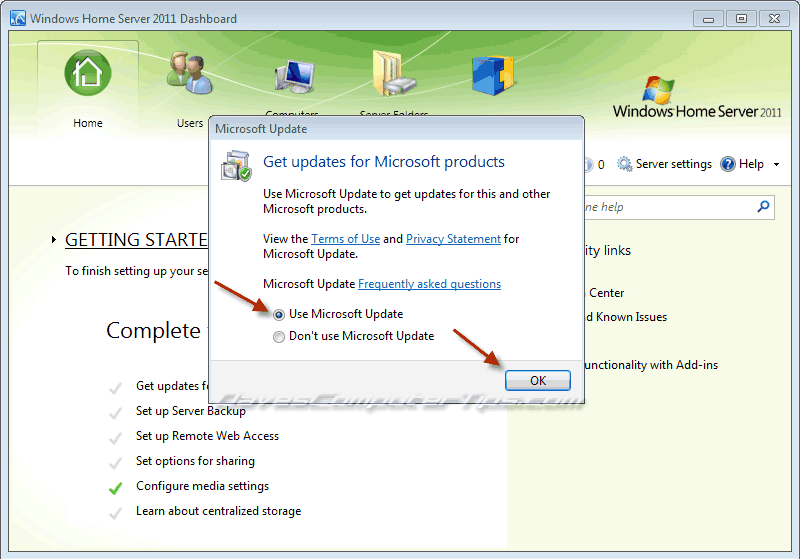800x559 pixels.
Task: Close the Dashboard window
Action: (x=774, y=19)
